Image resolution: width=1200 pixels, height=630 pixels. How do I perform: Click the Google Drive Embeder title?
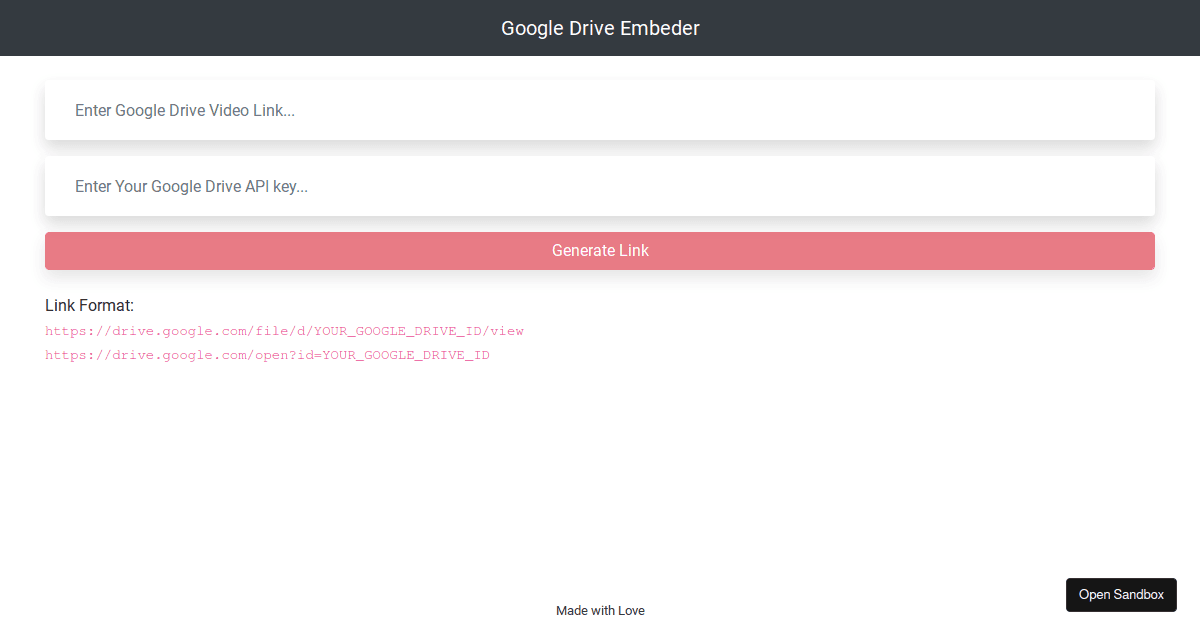click(600, 28)
